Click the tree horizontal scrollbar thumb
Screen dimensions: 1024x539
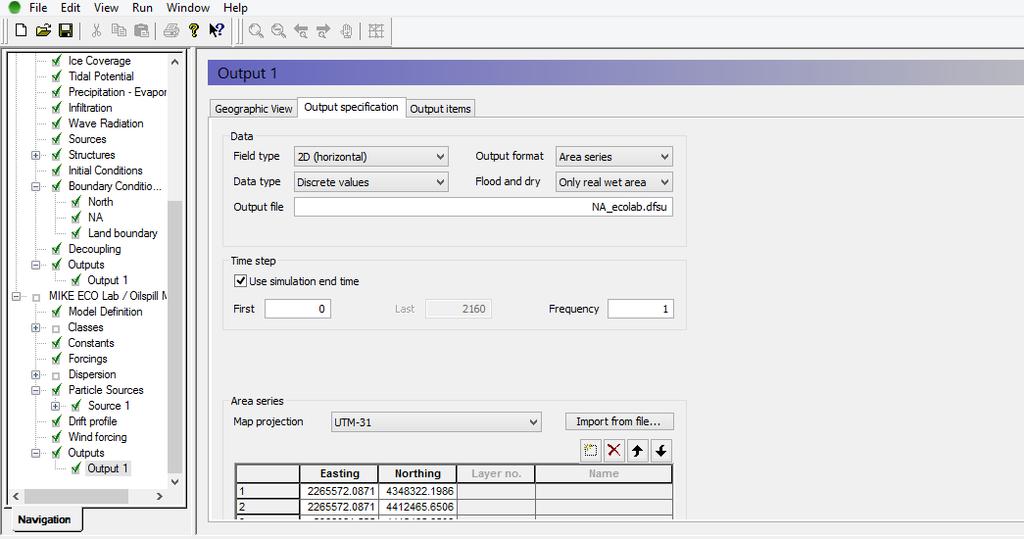pyautogui.click(x=76, y=497)
